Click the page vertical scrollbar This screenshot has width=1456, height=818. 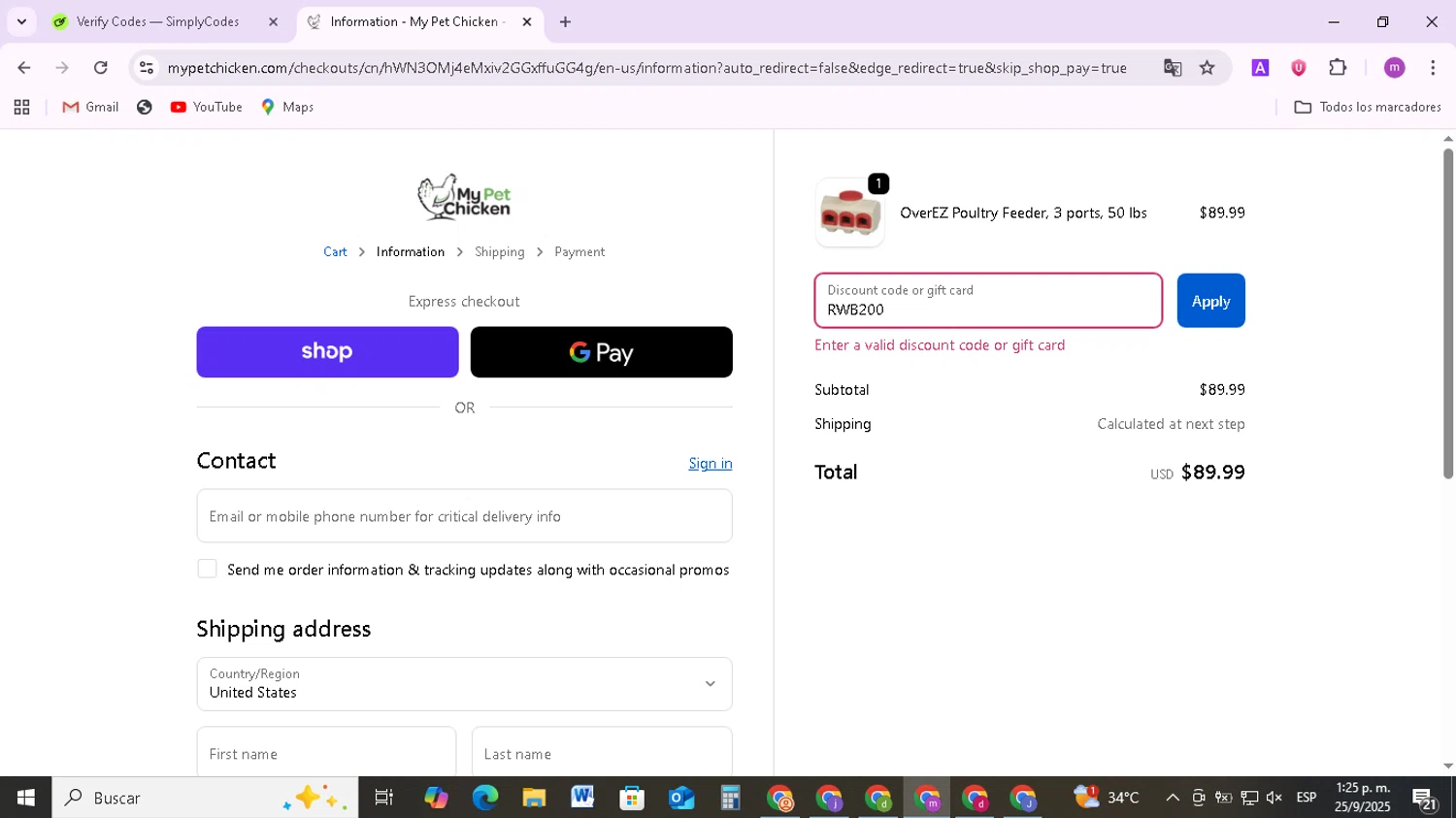(1447, 313)
